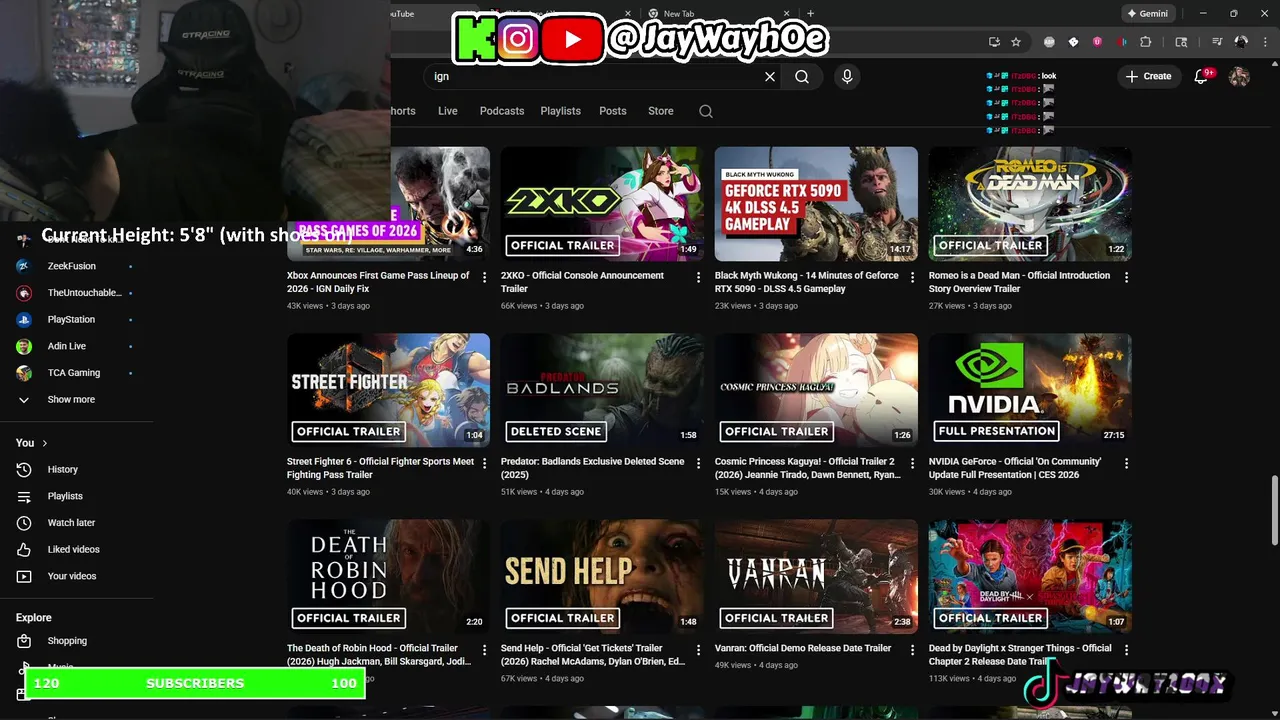The height and width of the screenshot is (720, 1280).
Task: Open 'Vanran: Official Demo Release Date Trailer' title
Action: (803, 648)
